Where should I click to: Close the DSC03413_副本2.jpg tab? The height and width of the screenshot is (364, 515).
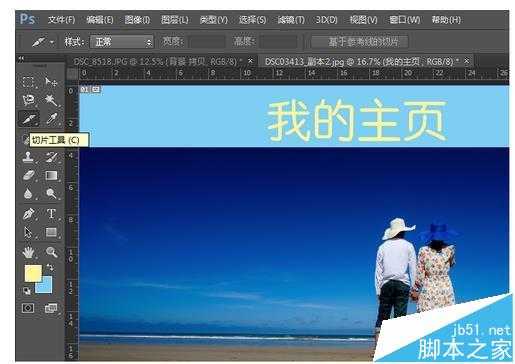point(467,61)
